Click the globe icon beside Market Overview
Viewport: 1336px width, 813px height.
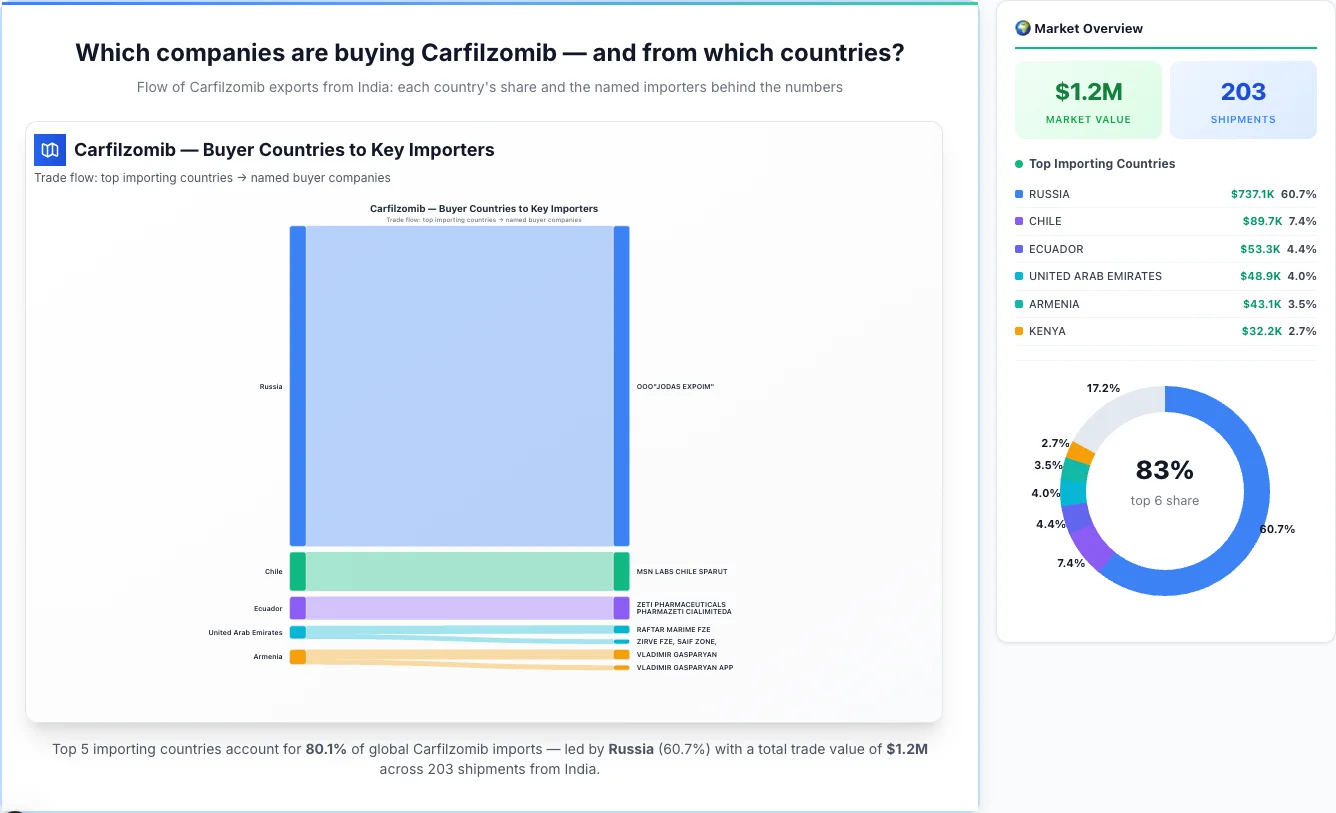coord(1022,28)
